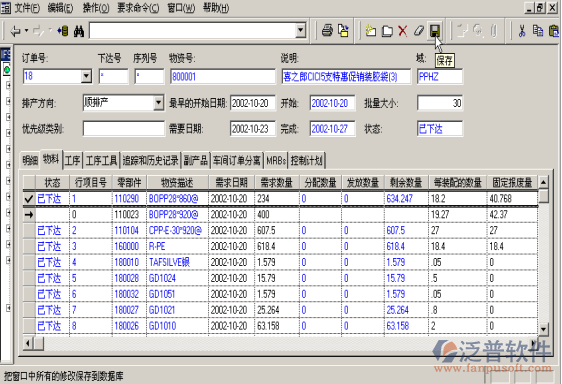562x384 pixels.
Task: Click the 优先级类别 input field
Action: [x=124, y=129]
